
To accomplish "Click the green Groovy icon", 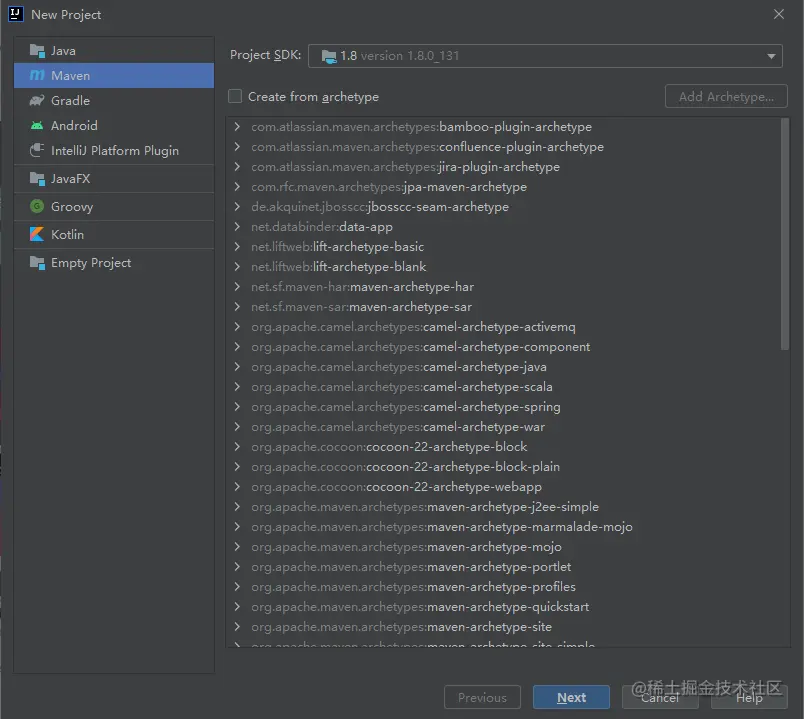I will click(x=37, y=206).
